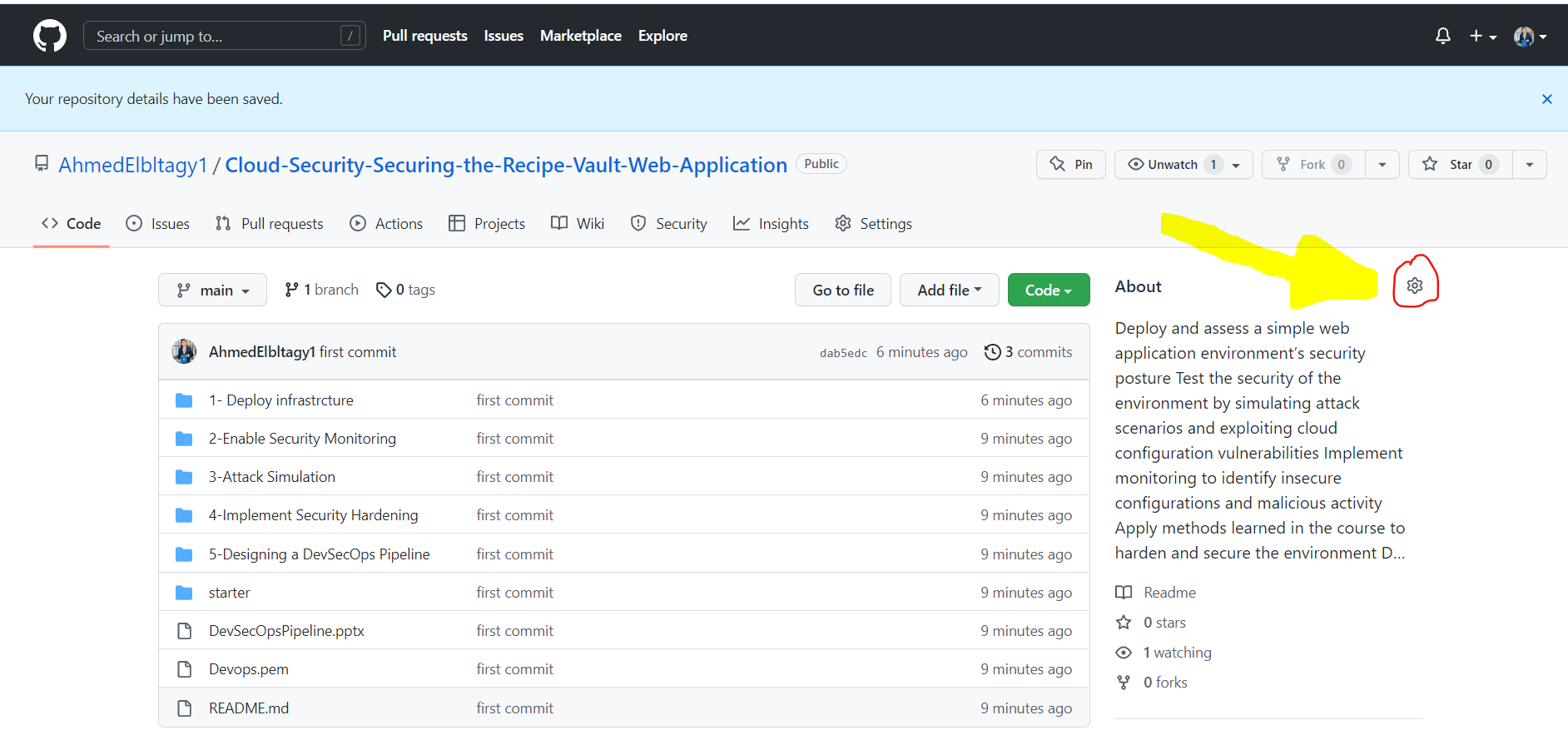Open commit hash dab5edc

[x=843, y=353]
